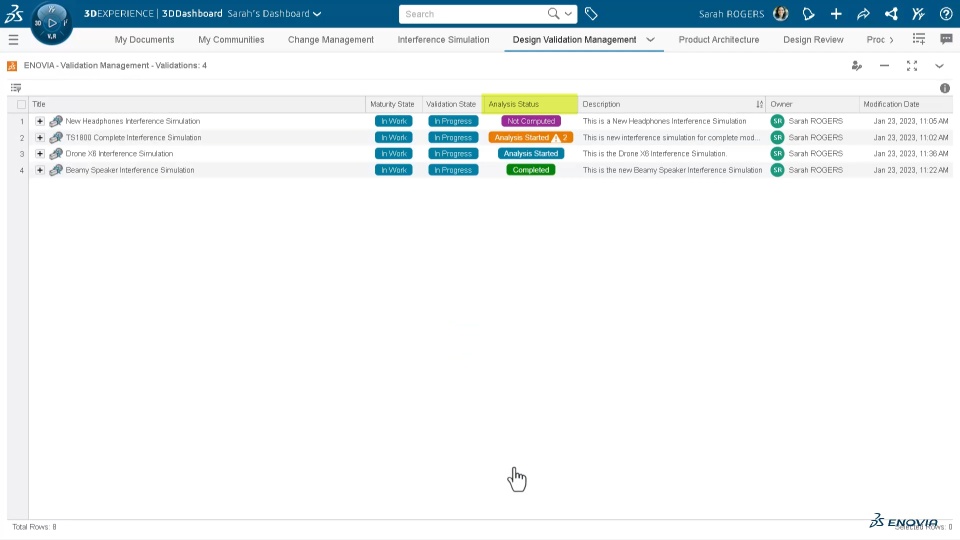Image resolution: width=960 pixels, height=540 pixels.
Task: Click In Progress badge for Beamy Speaker
Action: pyautogui.click(x=453, y=170)
